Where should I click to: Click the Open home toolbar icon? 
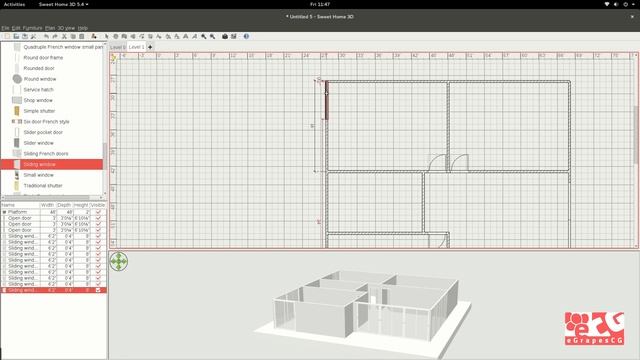[16, 36]
